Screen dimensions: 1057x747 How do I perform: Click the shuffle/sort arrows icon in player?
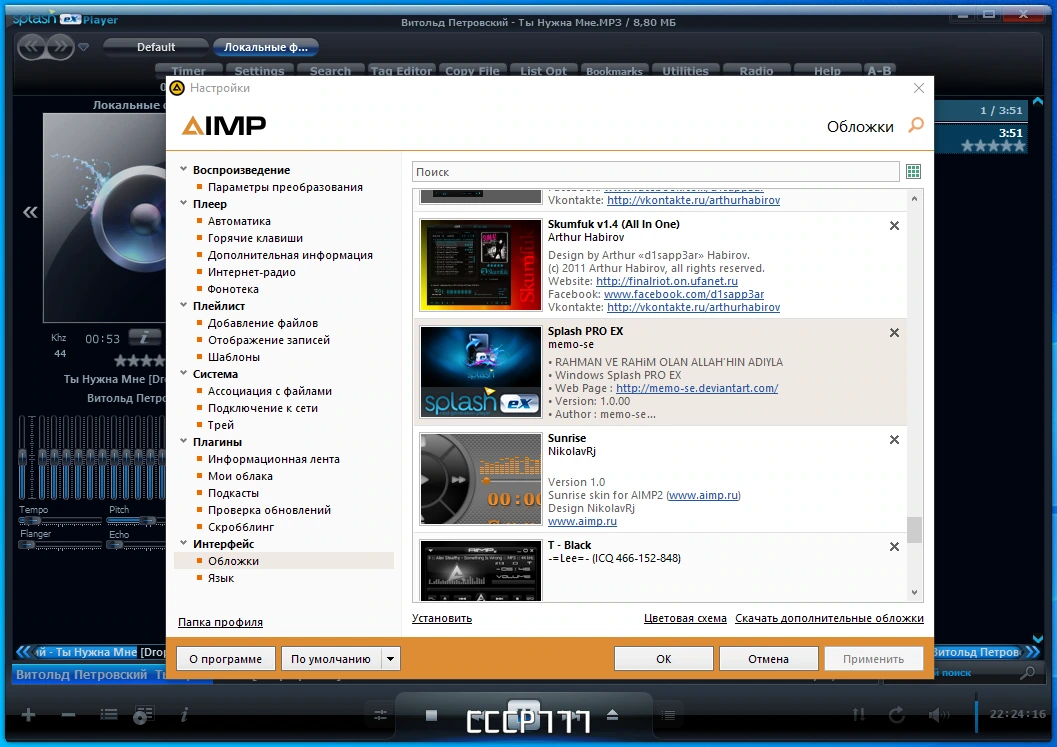coord(859,715)
